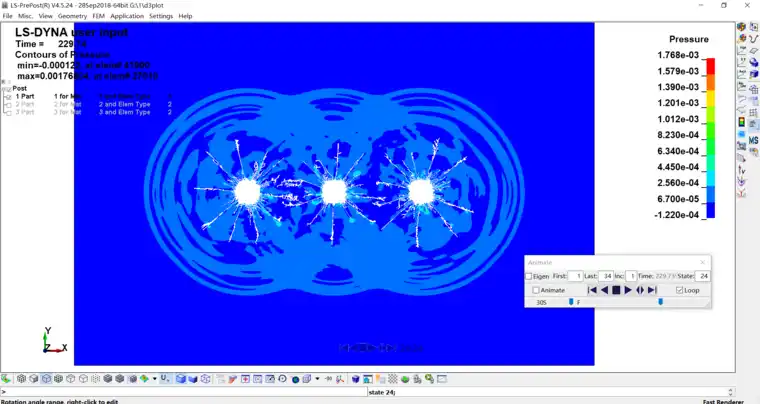The width and height of the screenshot is (760, 404).
Task: Open dropdown arrow after blue box icon
Action: [317, 379]
